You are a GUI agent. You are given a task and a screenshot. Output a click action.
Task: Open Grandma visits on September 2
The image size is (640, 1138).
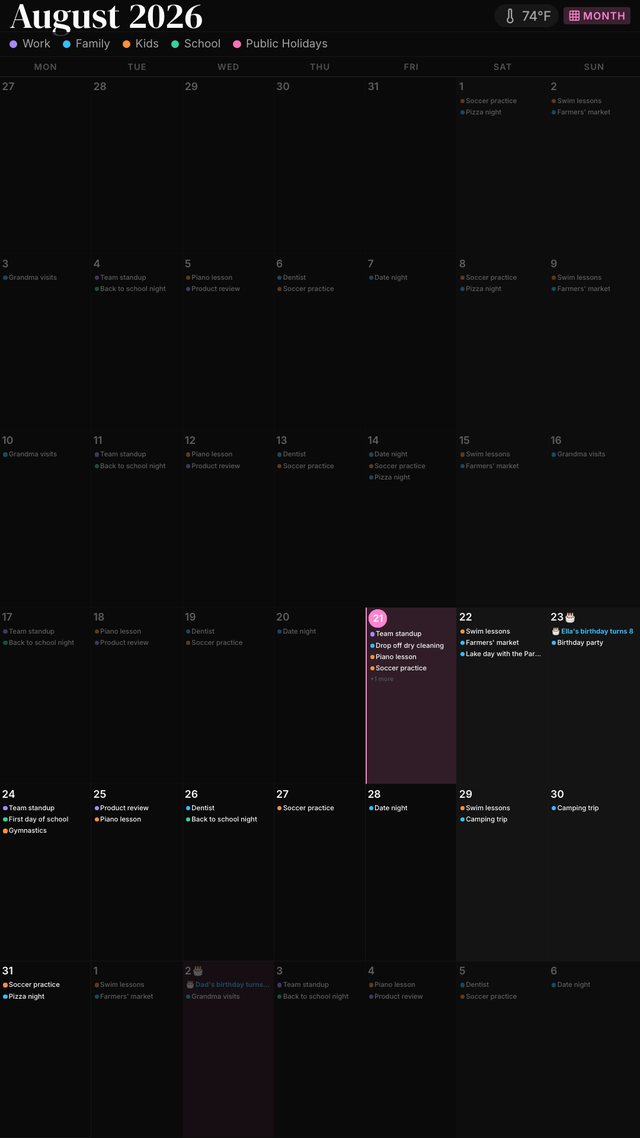[213, 996]
